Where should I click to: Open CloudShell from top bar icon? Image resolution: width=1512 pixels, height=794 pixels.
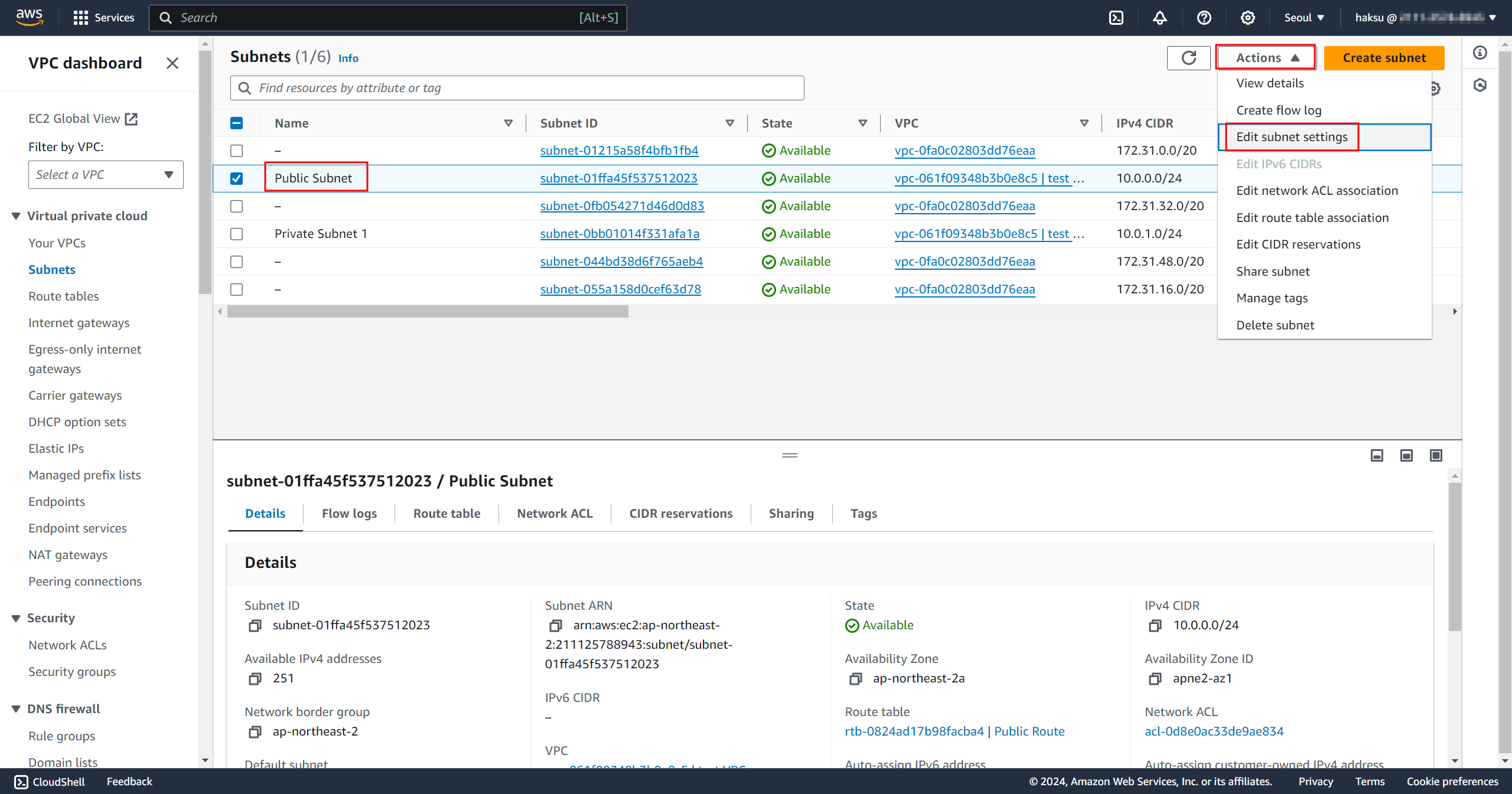[1116, 18]
